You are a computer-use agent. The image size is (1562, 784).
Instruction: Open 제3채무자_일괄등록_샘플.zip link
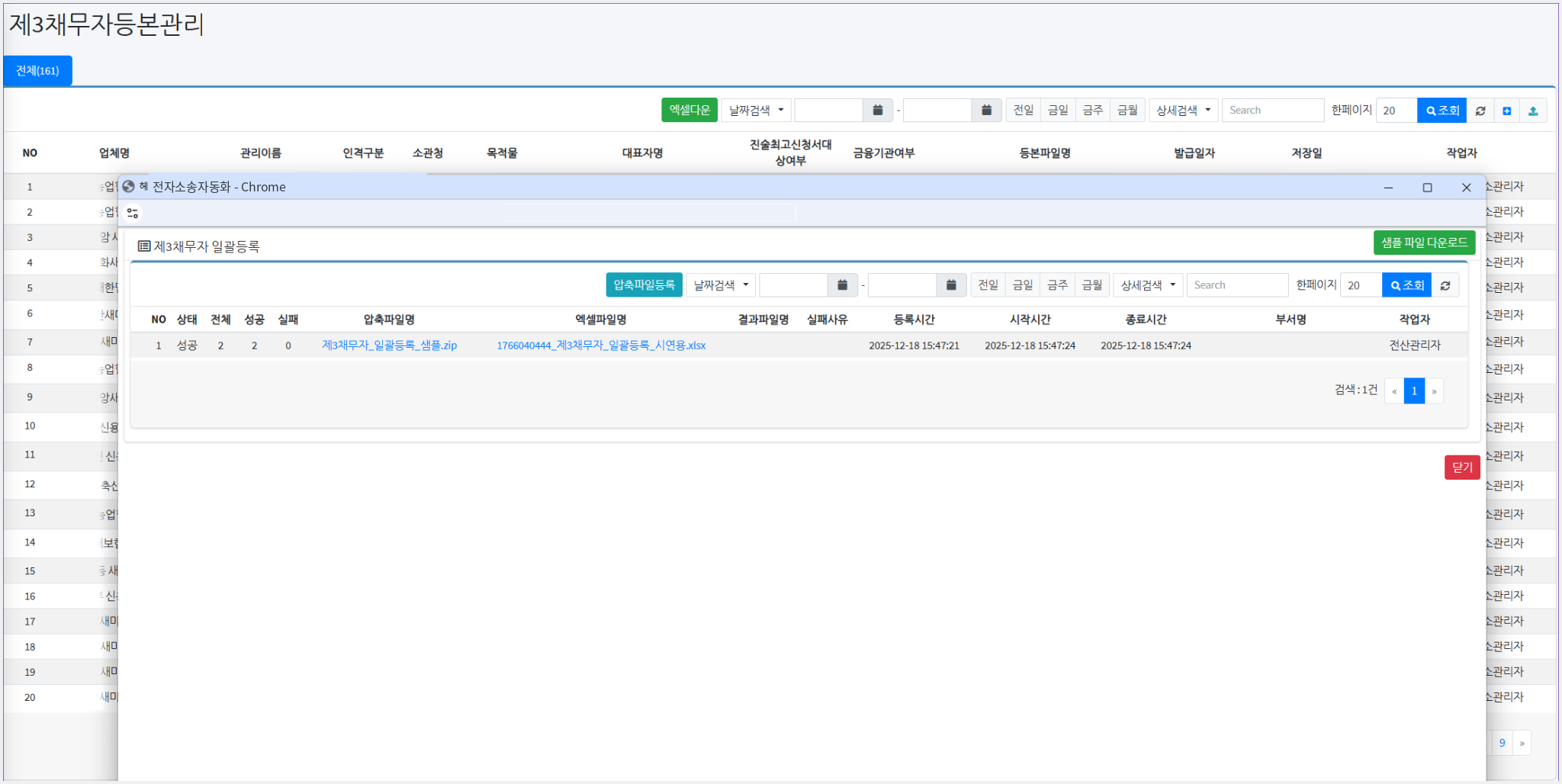(389, 345)
